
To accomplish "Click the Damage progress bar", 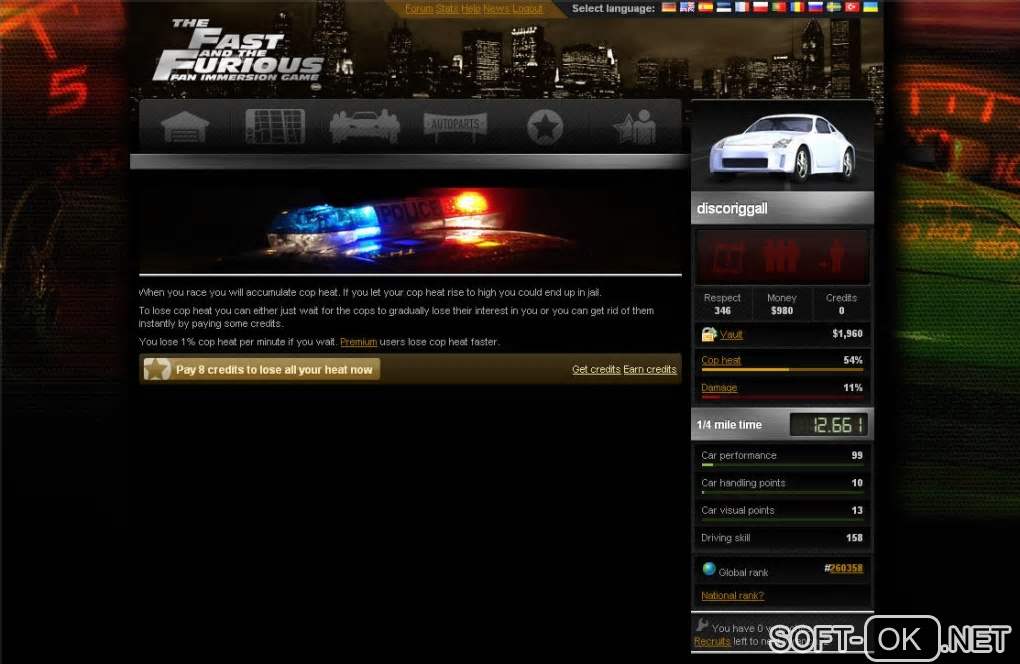I will [x=782, y=397].
